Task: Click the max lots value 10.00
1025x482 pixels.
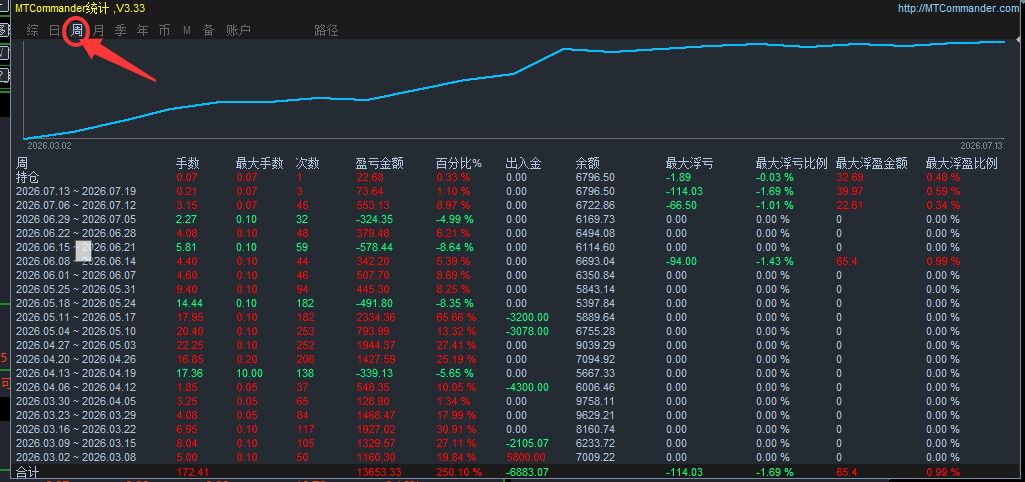Action: (249, 373)
